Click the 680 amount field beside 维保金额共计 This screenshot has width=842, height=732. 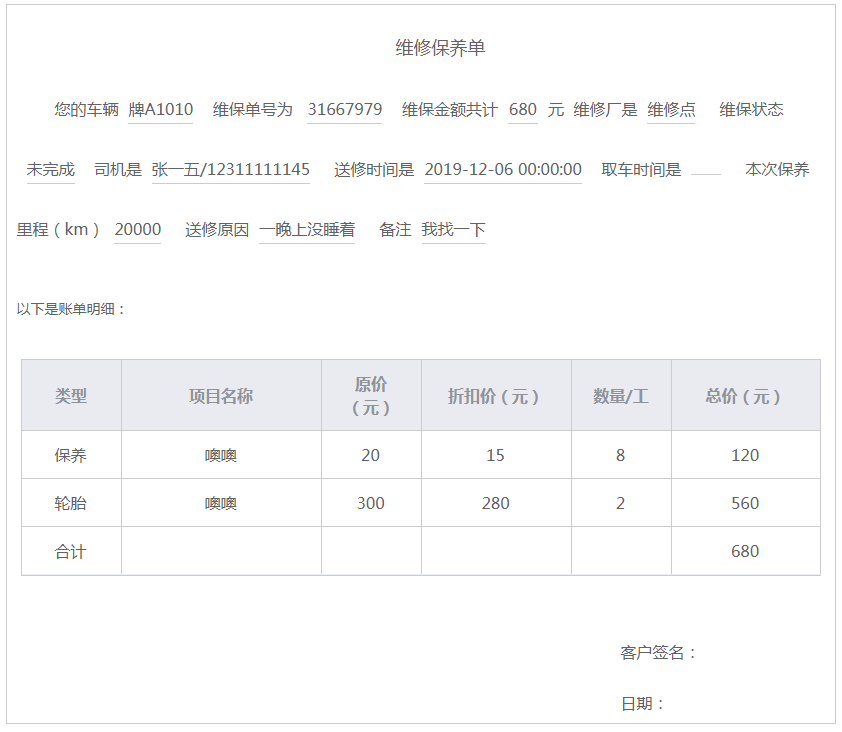(x=522, y=110)
